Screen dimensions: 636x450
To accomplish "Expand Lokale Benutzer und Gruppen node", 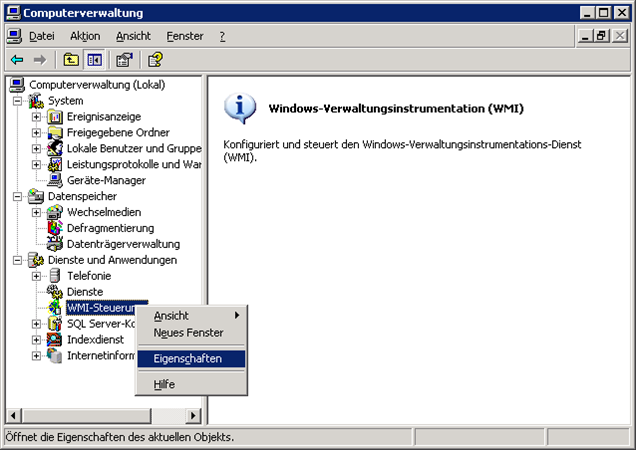I will [x=36, y=149].
